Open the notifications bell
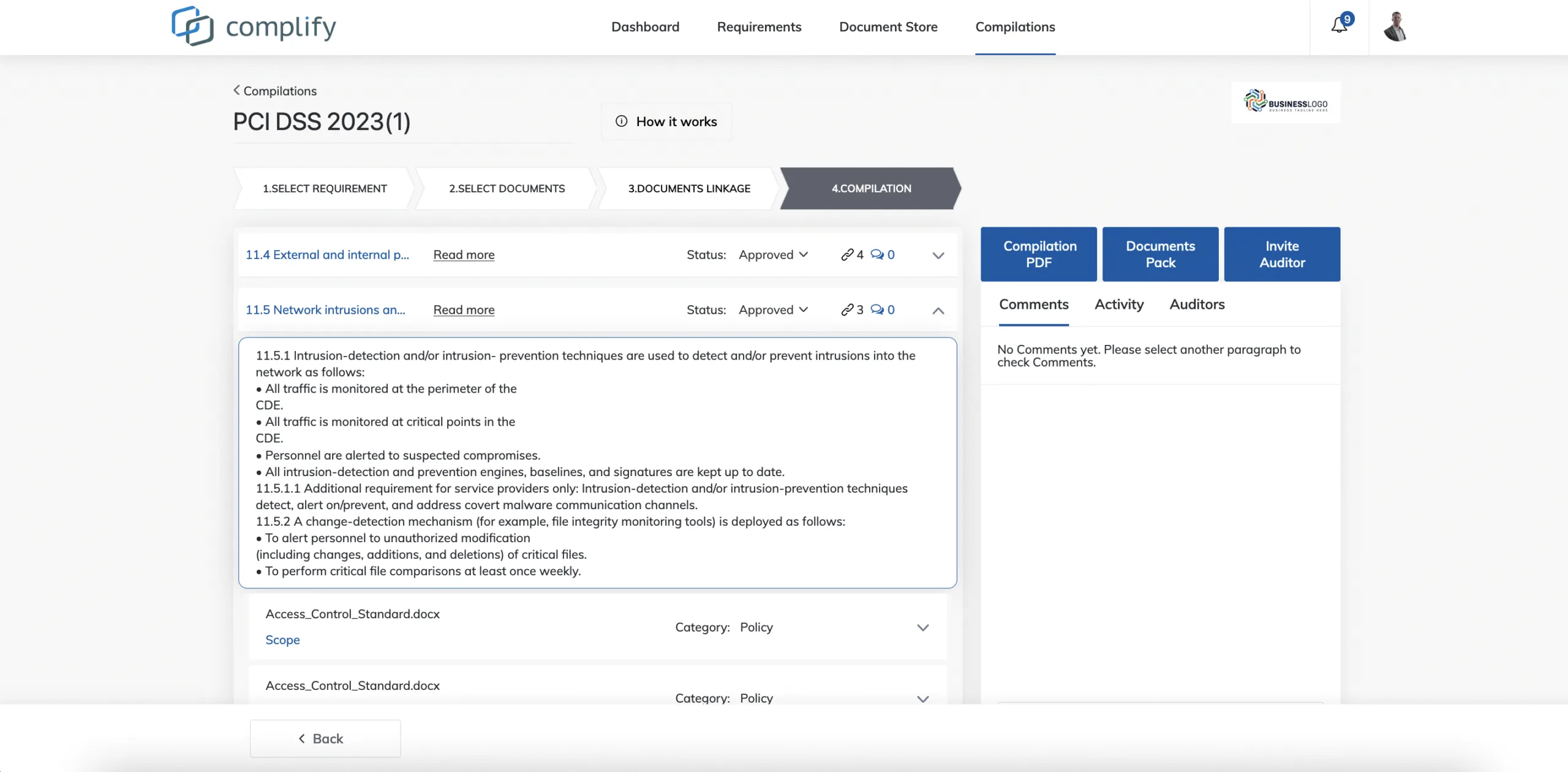 point(1339,26)
